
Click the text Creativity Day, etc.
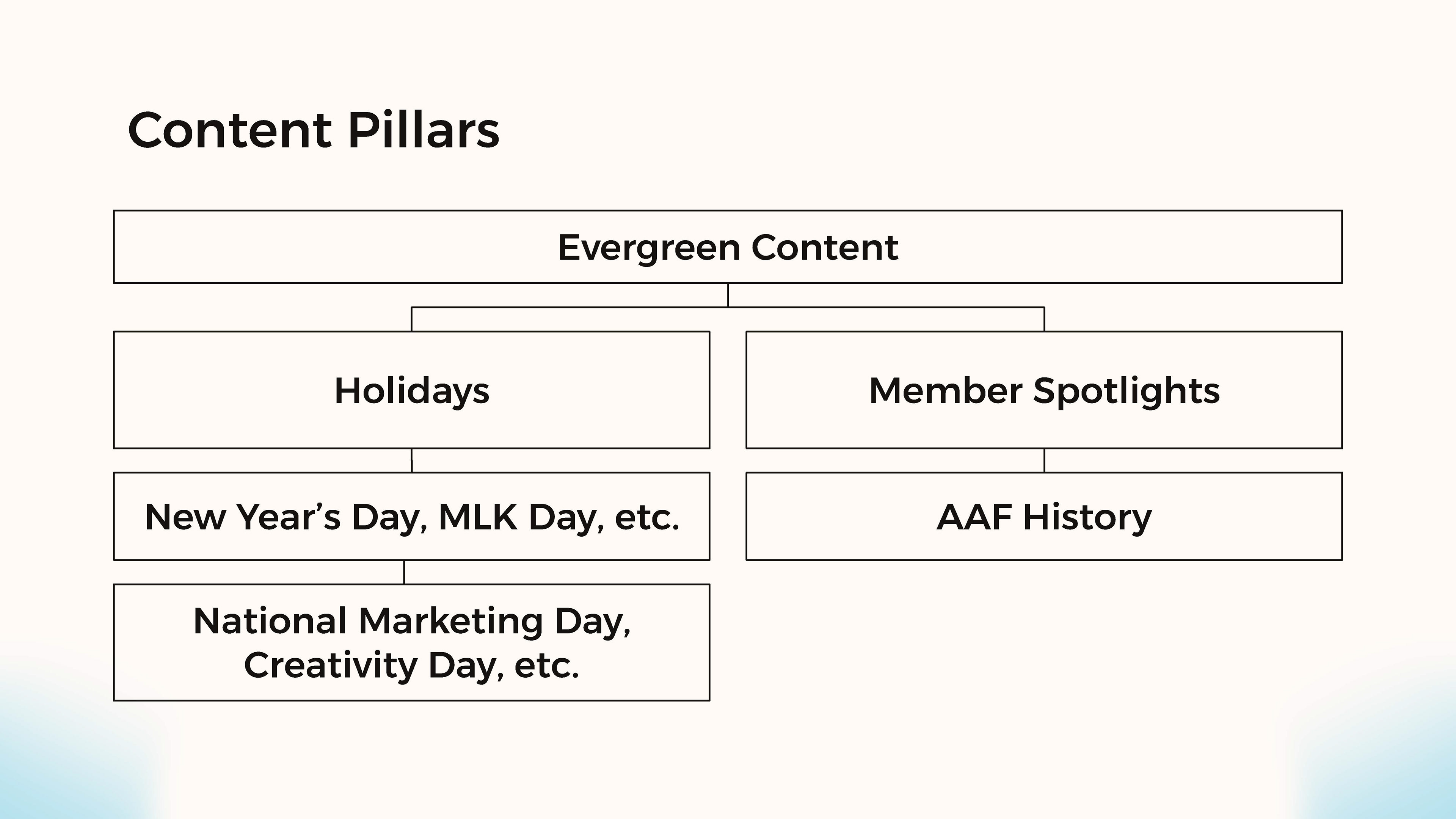tap(411, 666)
